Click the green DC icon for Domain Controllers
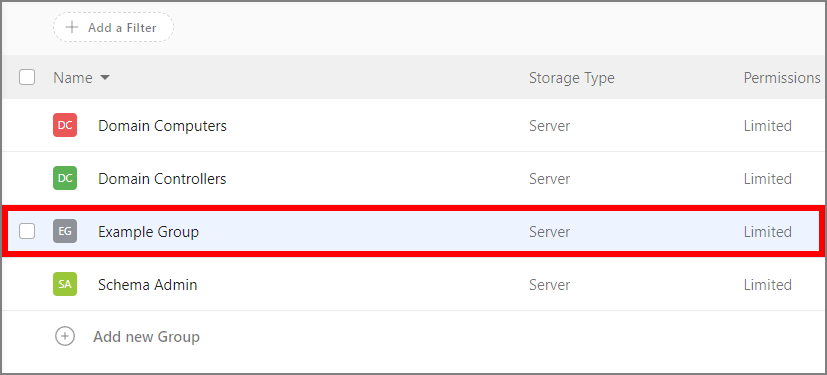 tap(65, 178)
